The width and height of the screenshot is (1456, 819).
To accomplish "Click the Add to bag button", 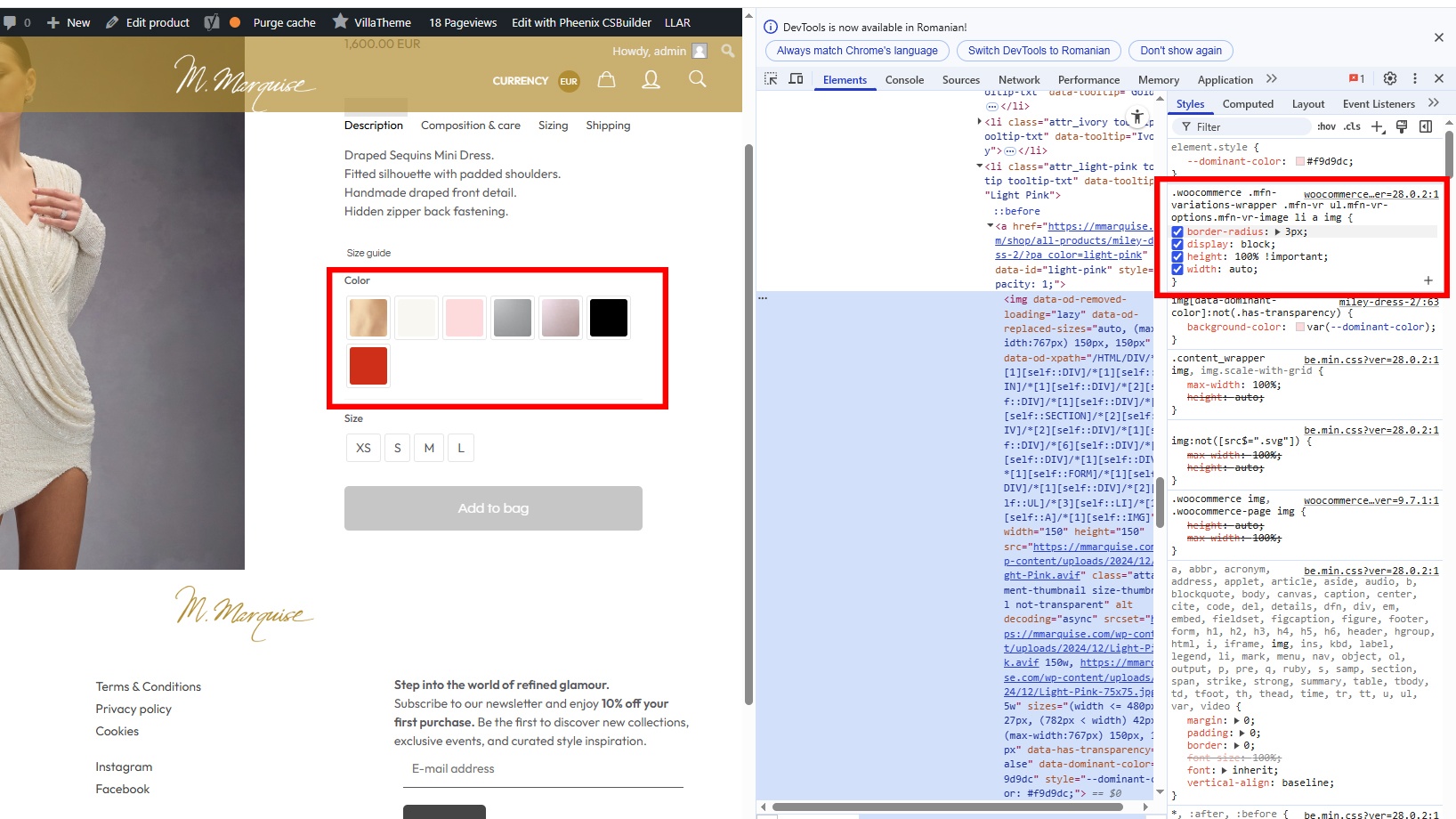I will [x=493, y=508].
